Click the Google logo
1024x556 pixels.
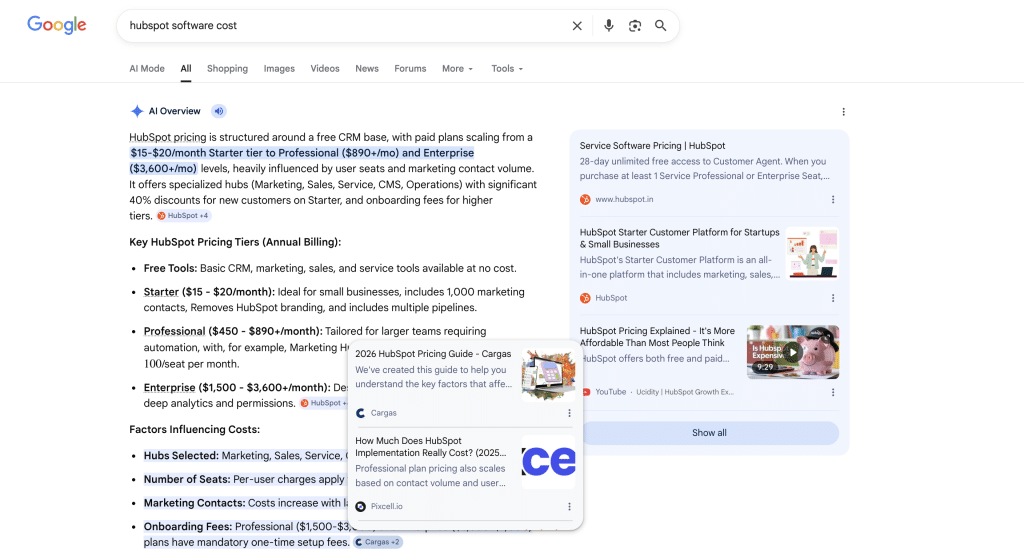pyautogui.click(x=57, y=25)
